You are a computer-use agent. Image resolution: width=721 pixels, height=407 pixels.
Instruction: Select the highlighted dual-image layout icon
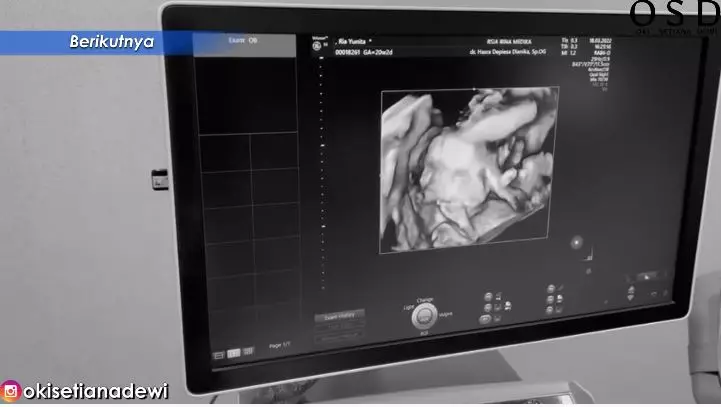[235, 353]
